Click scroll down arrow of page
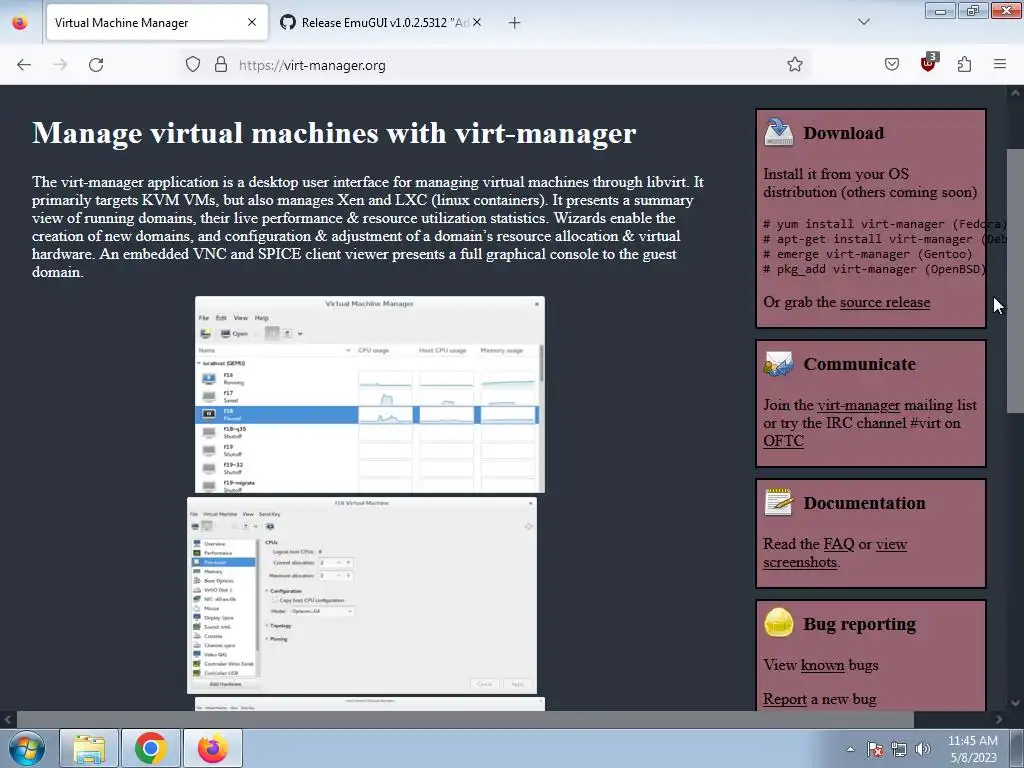1024x768 pixels. [x=1015, y=703]
